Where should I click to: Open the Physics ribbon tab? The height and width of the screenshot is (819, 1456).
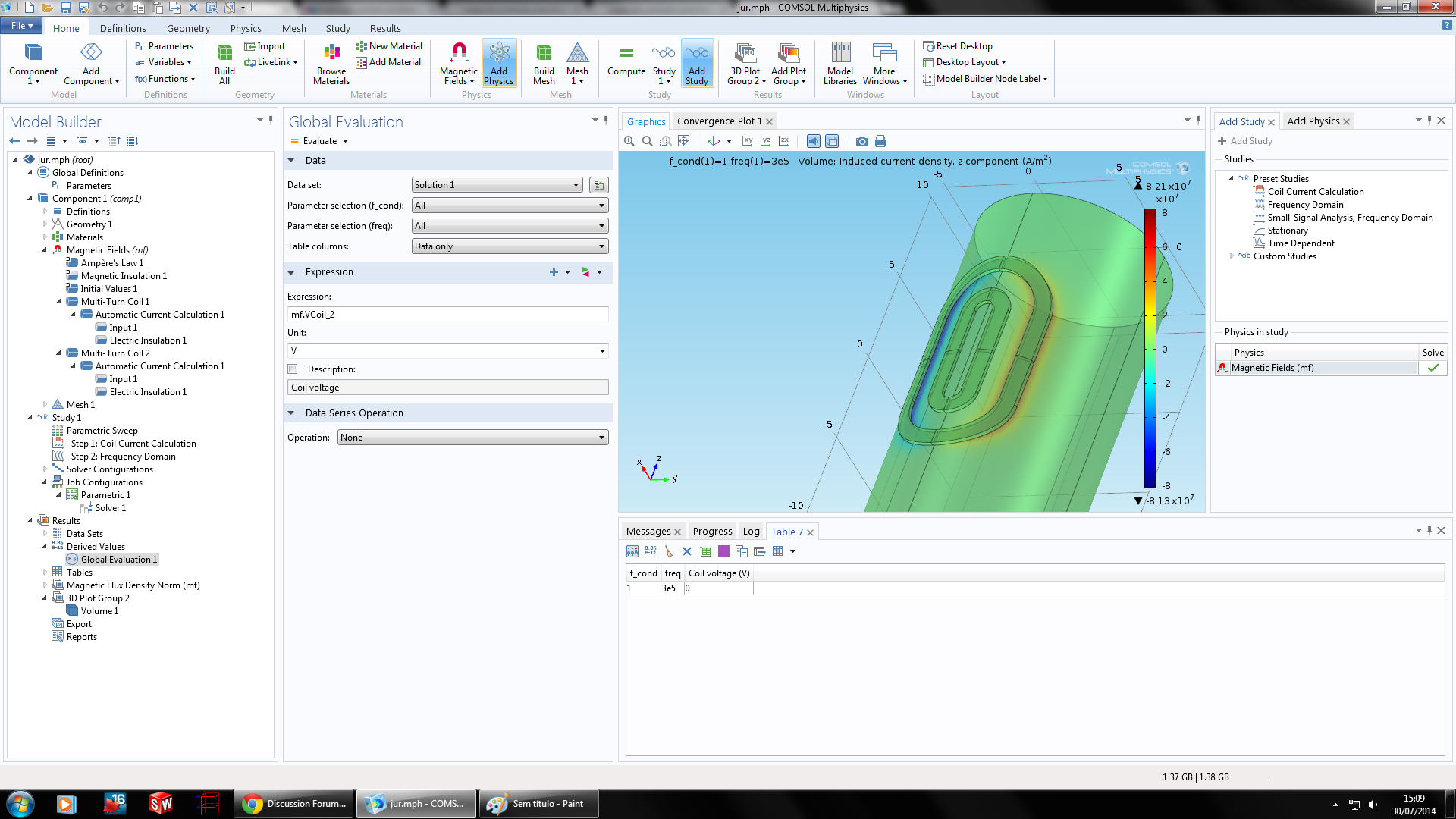click(x=246, y=28)
